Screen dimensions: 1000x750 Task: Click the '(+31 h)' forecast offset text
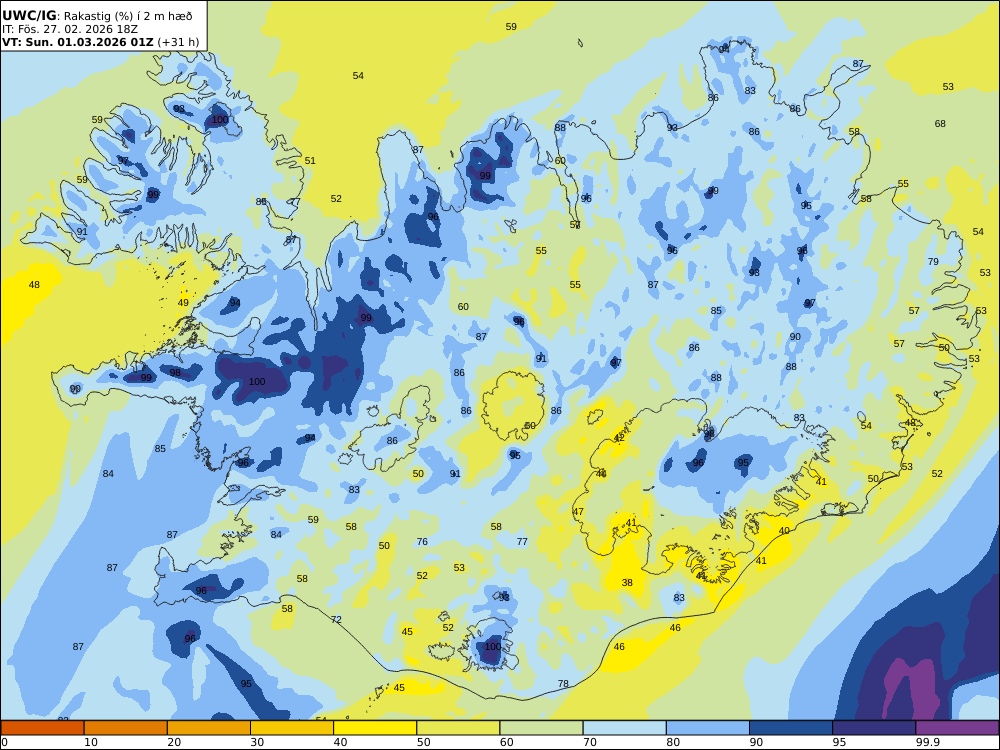(x=178, y=42)
